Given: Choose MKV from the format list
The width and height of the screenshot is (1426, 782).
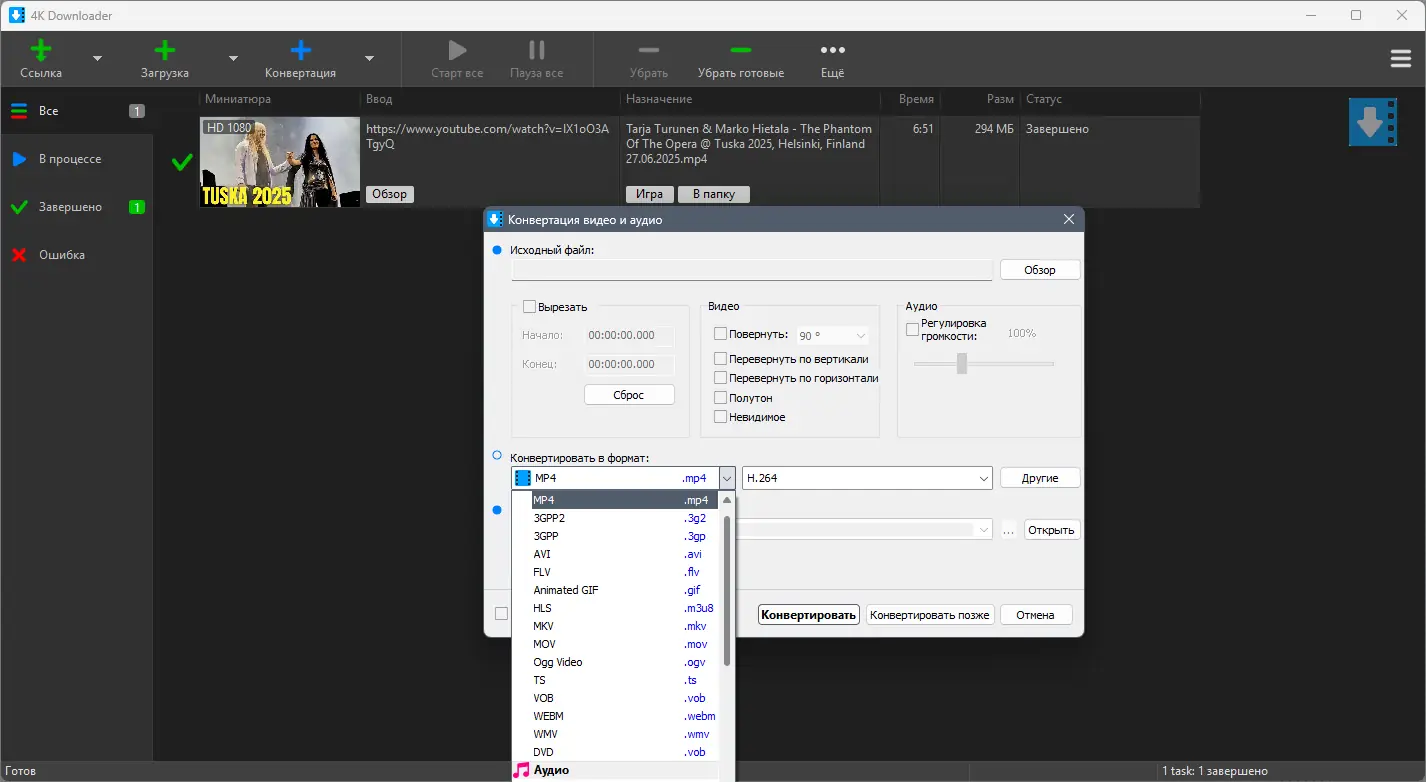Looking at the screenshot, I should [616, 626].
